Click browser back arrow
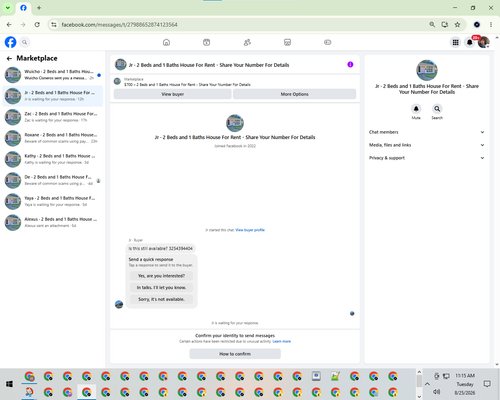500x400 pixels. pyautogui.click(x=9, y=25)
